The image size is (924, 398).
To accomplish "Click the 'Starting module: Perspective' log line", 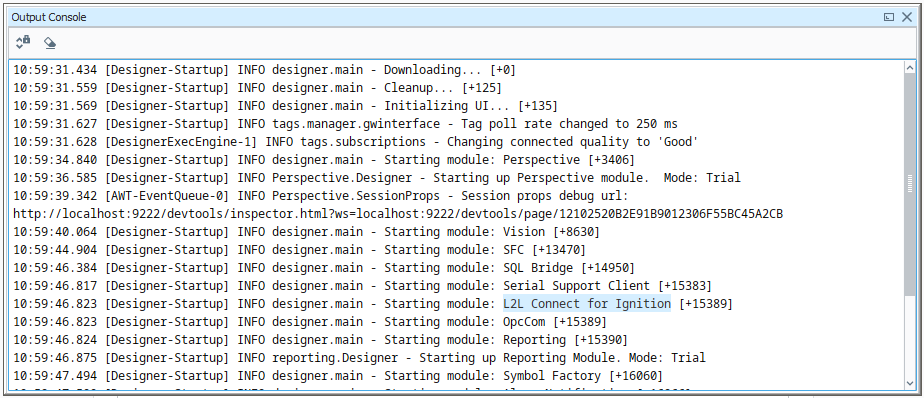I will [324, 160].
